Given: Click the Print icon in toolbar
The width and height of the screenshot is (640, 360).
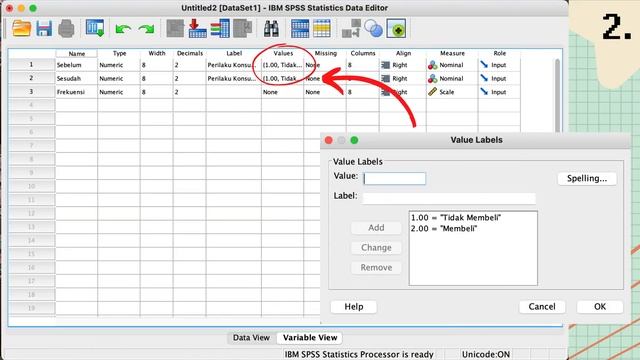Looking at the screenshot, I should (x=66, y=29).
